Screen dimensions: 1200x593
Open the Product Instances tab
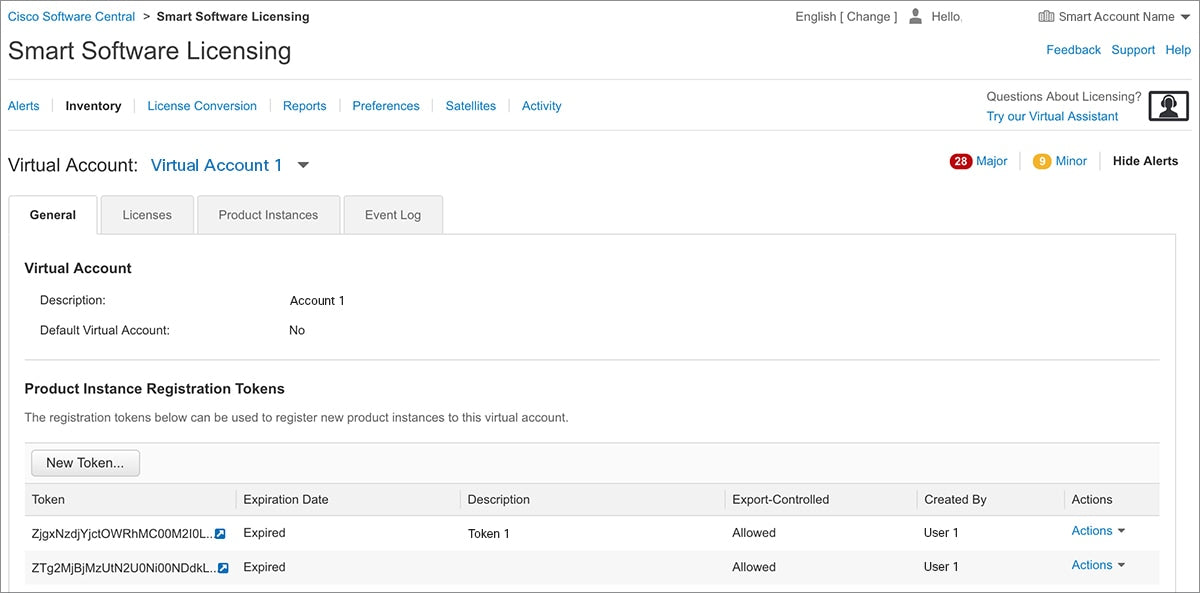click(268, 214)
